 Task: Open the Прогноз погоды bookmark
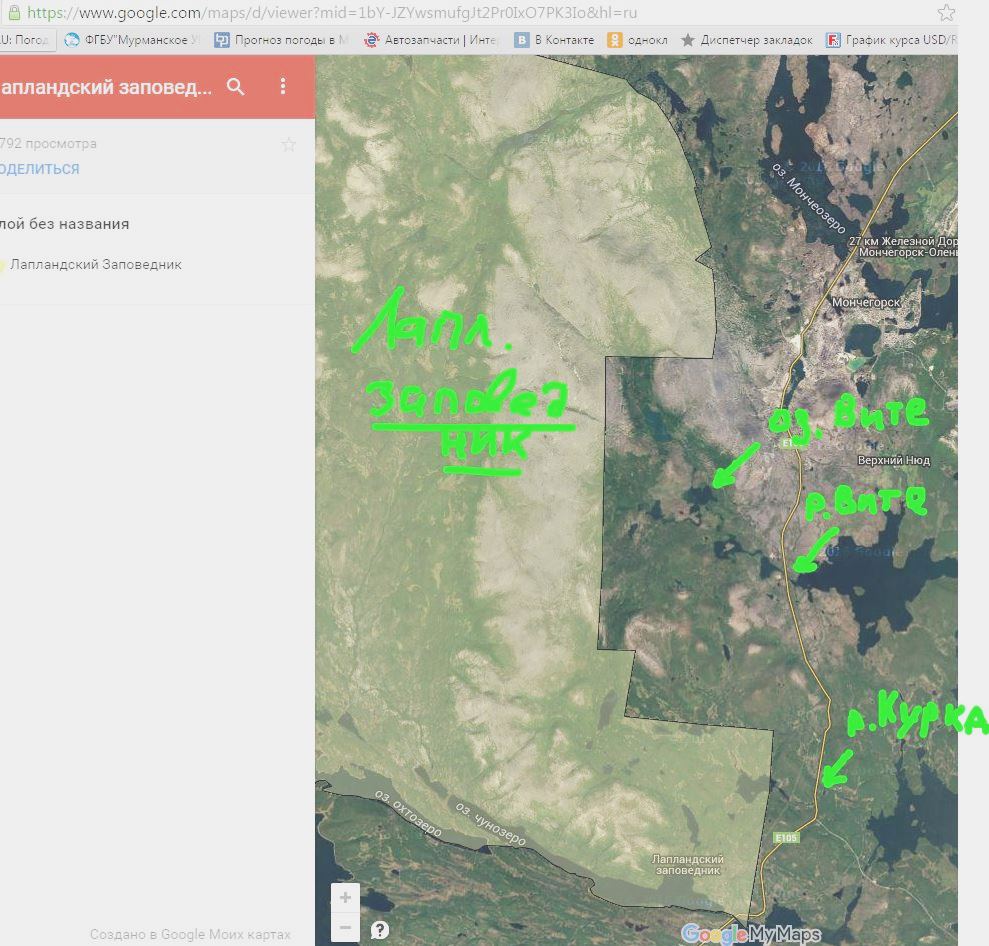coord(282,41)
